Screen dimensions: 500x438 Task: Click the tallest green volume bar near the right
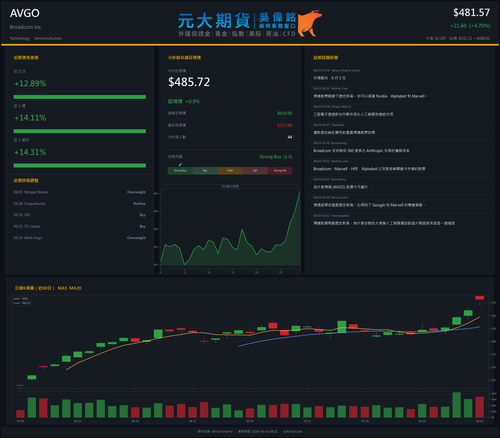pos(457,405)
